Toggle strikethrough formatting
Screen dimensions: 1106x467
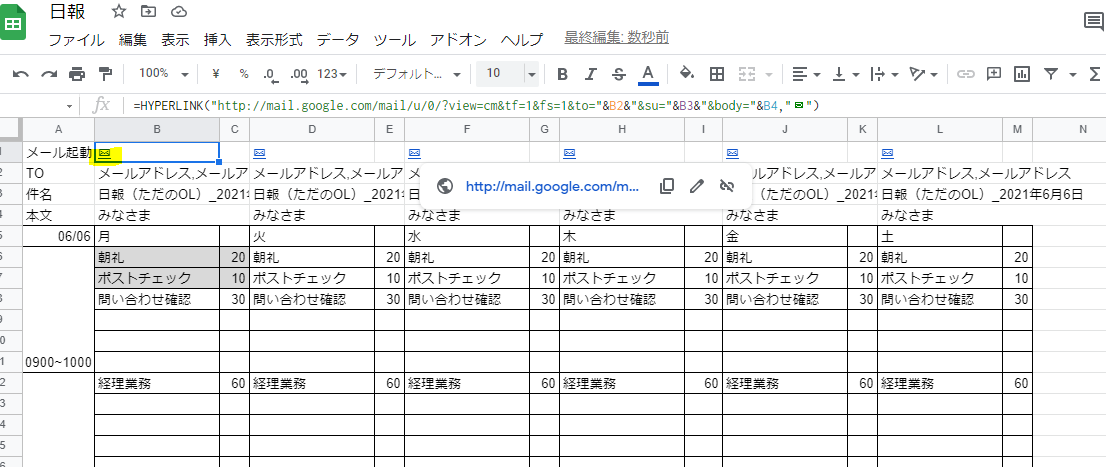(x=619, y=73)
